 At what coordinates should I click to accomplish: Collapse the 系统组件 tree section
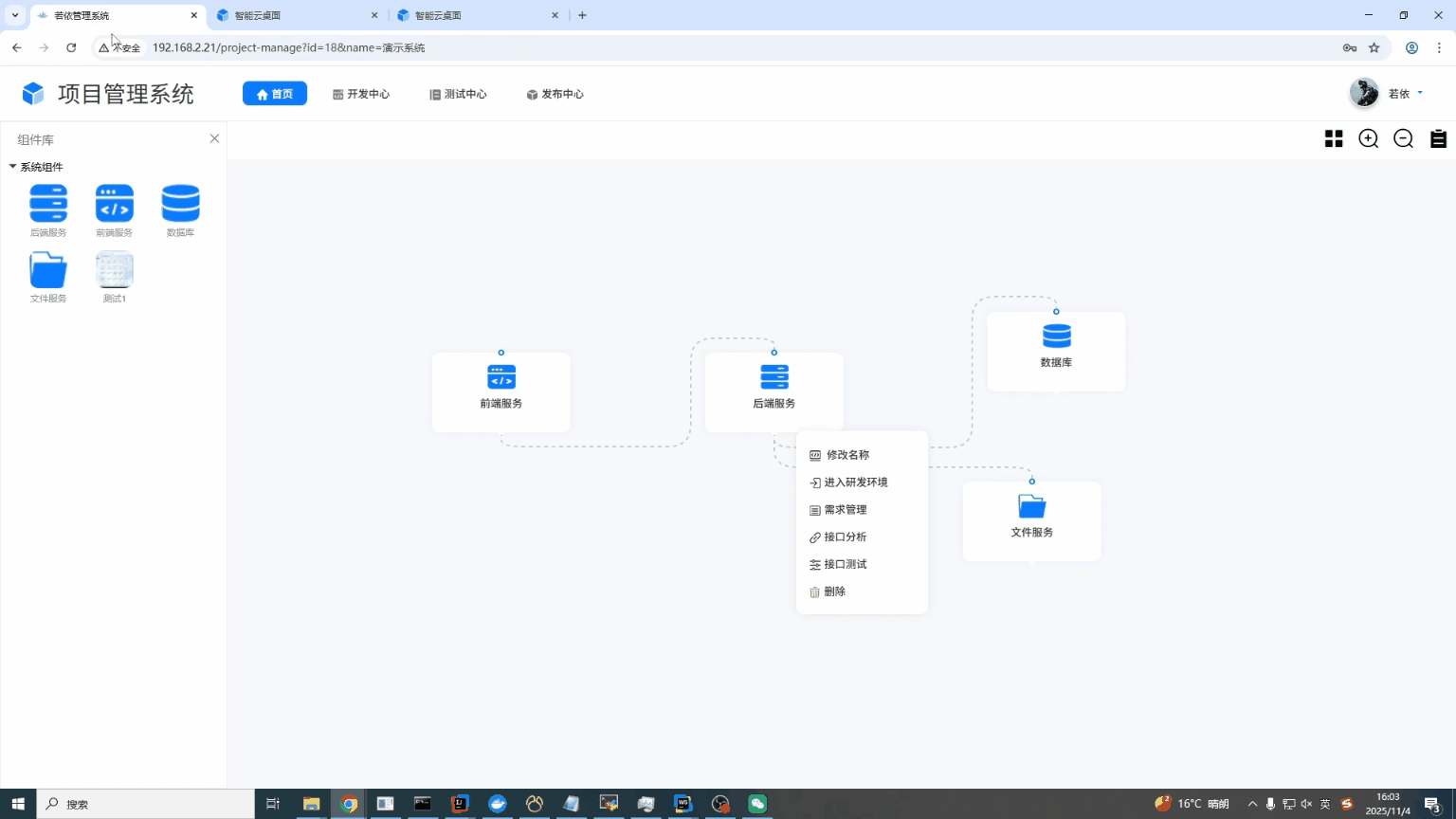click(13, 167)
